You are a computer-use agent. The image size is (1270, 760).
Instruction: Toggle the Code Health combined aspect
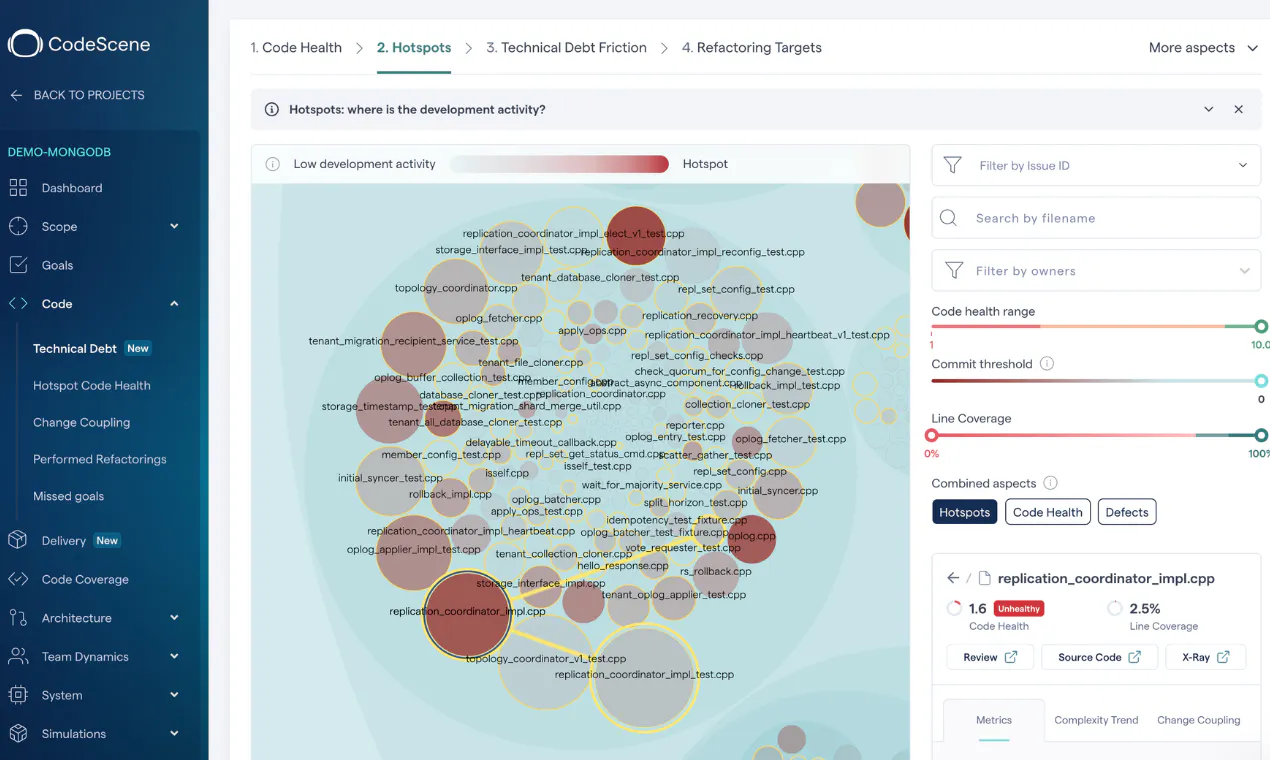click(x=1048, y=512)
